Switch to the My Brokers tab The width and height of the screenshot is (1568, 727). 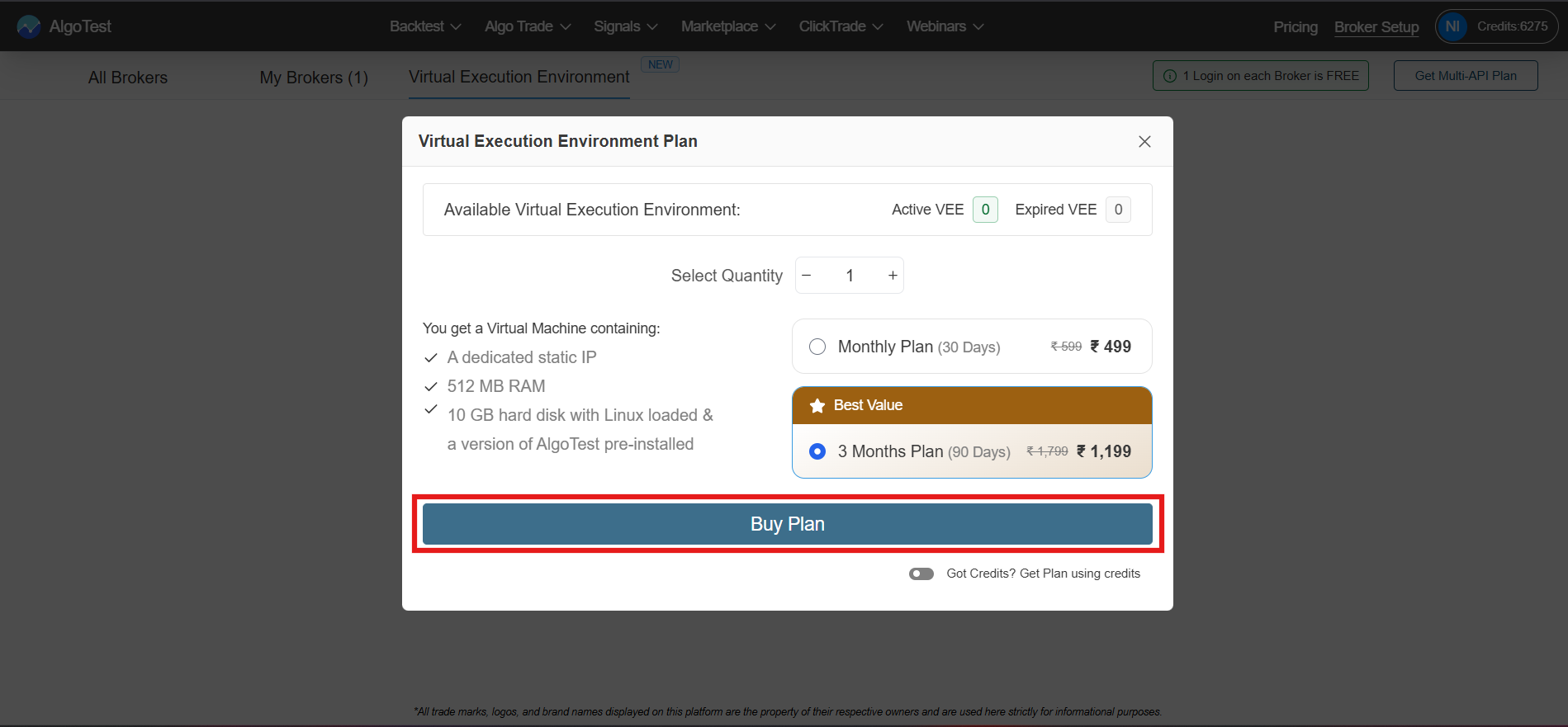pyautogui.click(x=314, y=78)
